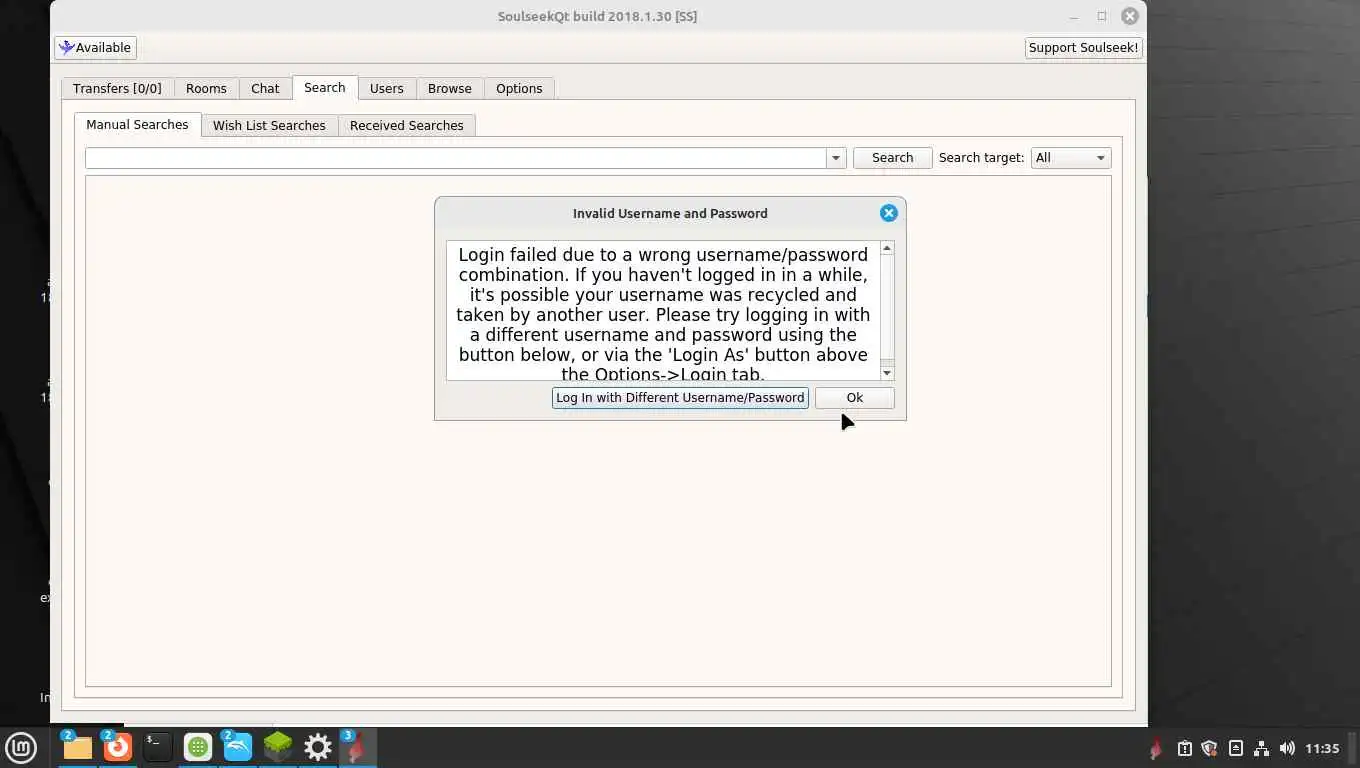Click the Available status button

[95, 47]
